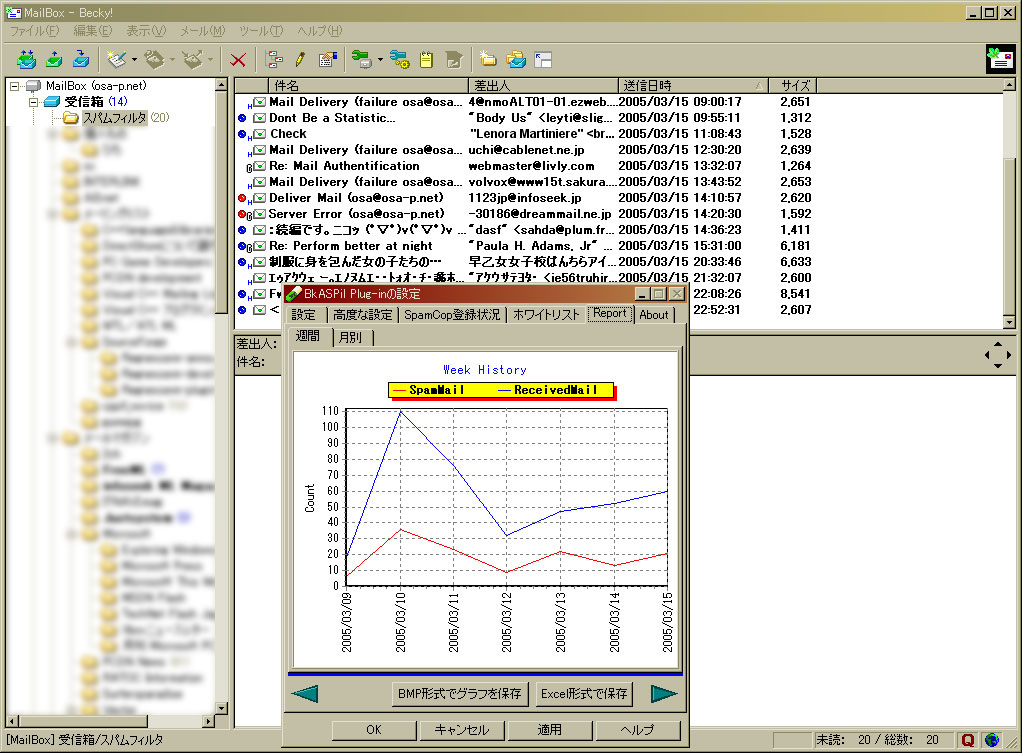Viewport: 1022px width, 753px height.
Task: Delete mail with the red X icon
Action: pyautogui.click(x=238, y=60)
